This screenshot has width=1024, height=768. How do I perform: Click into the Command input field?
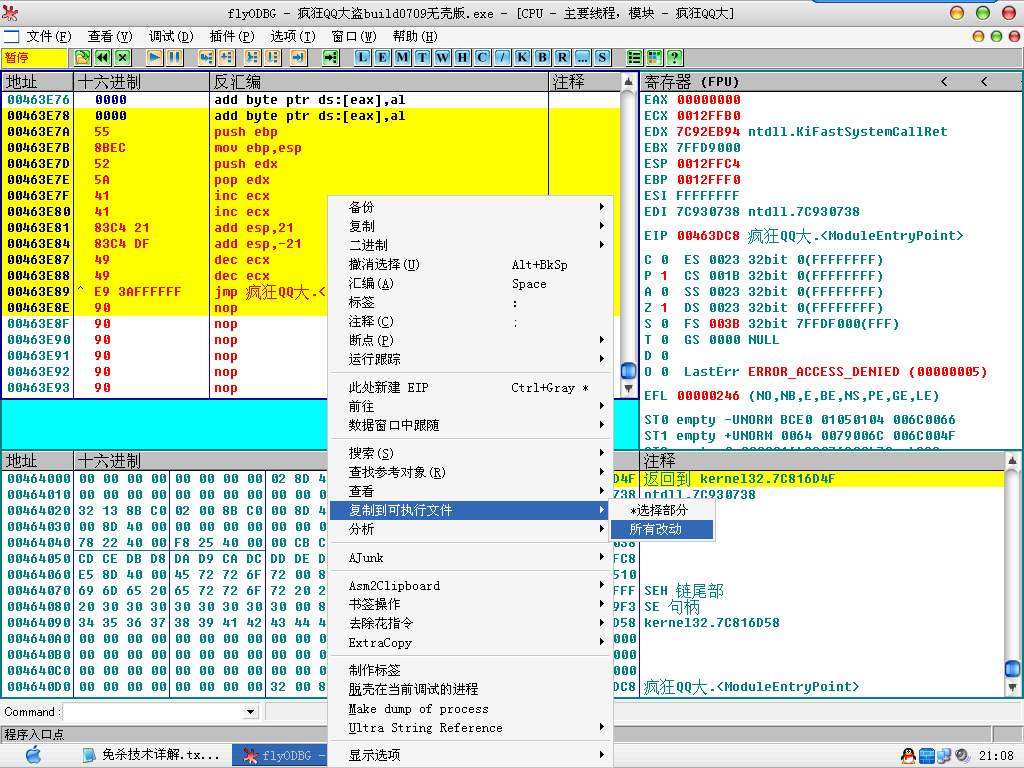click(x=153, y=712)
